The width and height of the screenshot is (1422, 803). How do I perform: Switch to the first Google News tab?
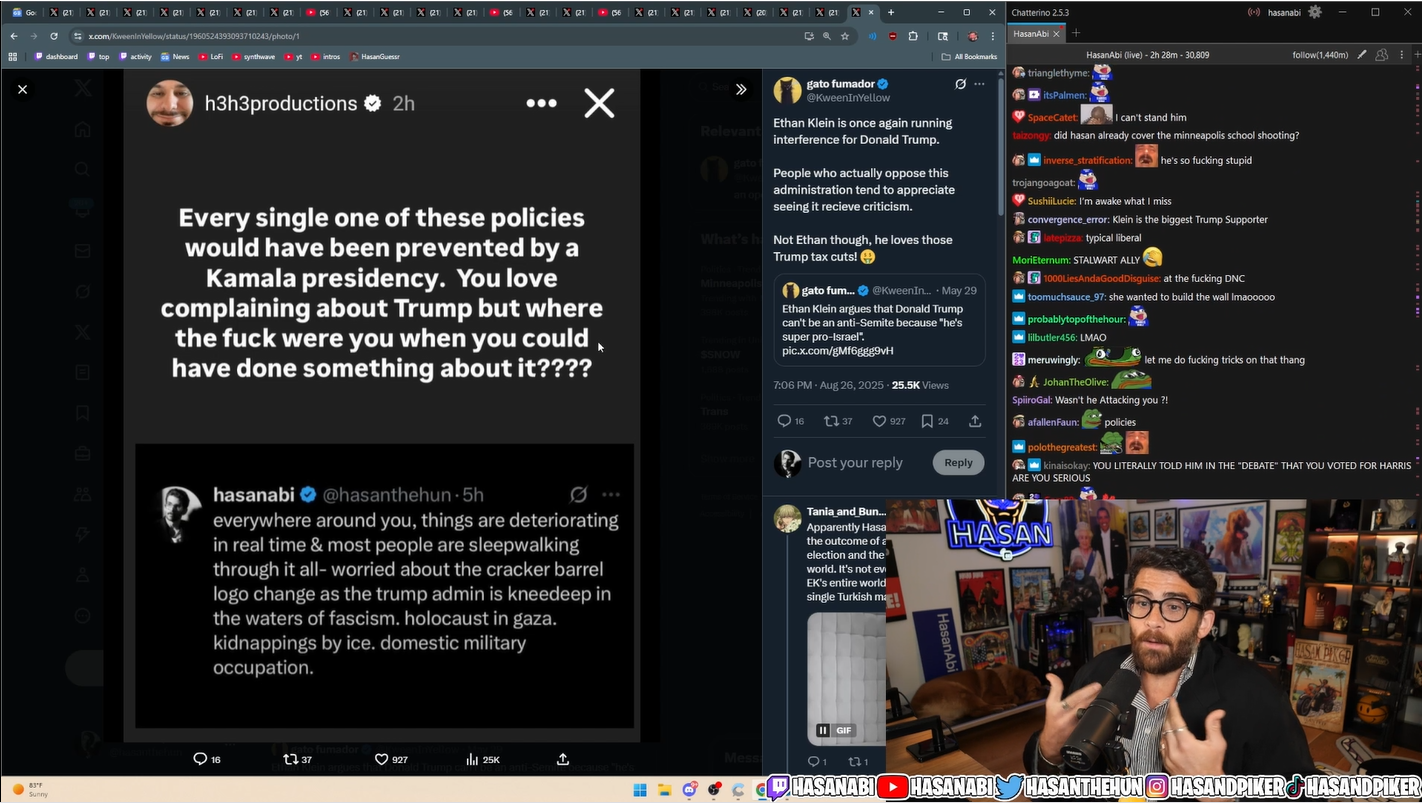[24, 12]
